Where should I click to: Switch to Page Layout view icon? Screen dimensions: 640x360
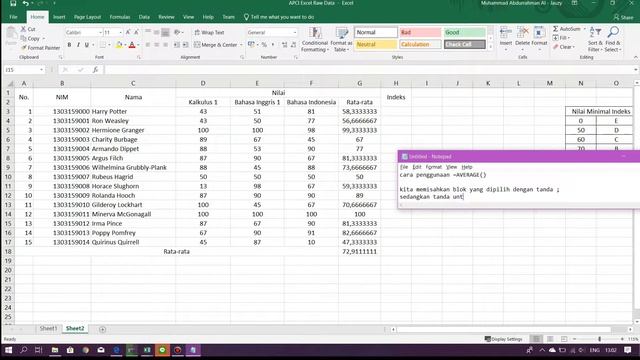[550, 339]
